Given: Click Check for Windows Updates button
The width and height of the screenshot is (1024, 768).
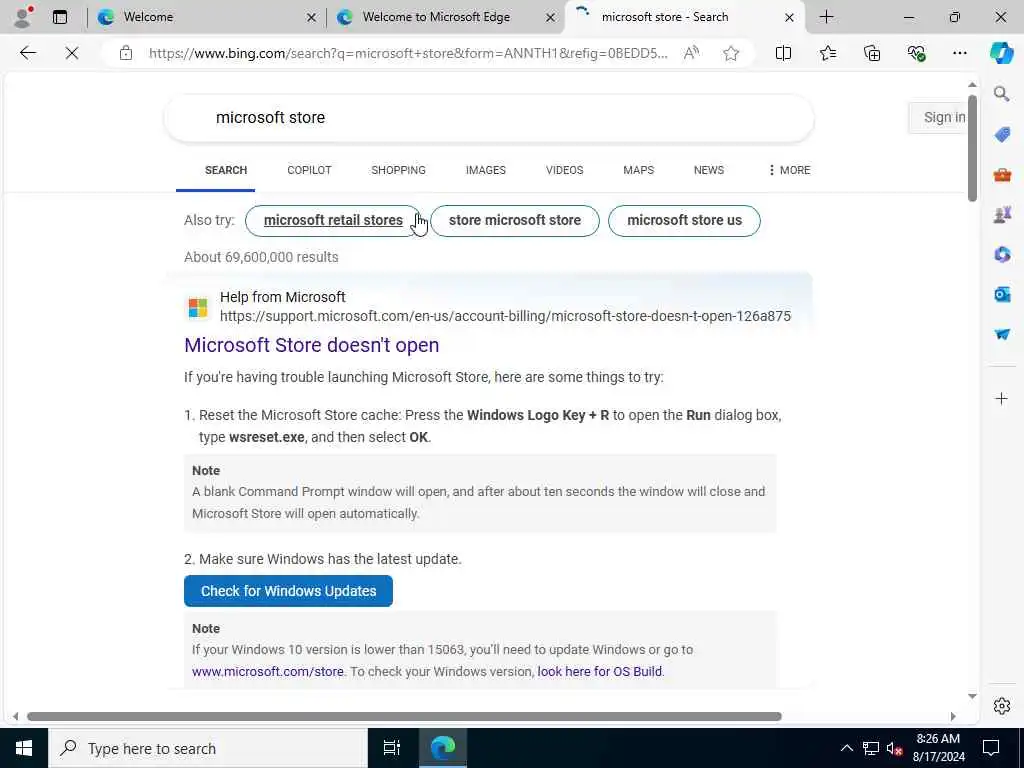Looking at the screenshot, I should pos(288,591).
